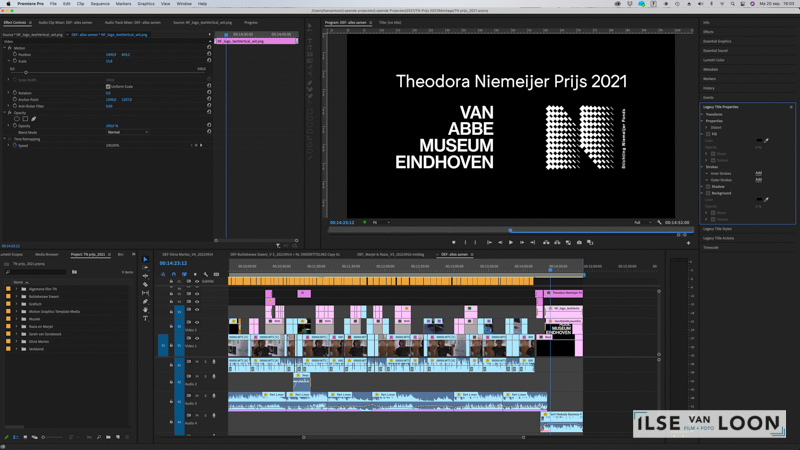Click the Mark Out button
This screenshot has height=450, width=800.
(475, 242)
